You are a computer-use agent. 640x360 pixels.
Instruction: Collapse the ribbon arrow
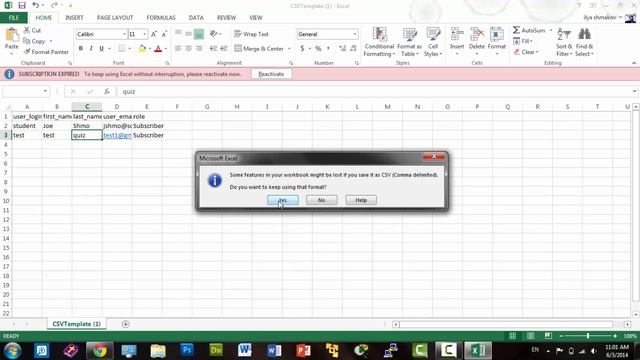pyautogui.click(x=634, y=63)
